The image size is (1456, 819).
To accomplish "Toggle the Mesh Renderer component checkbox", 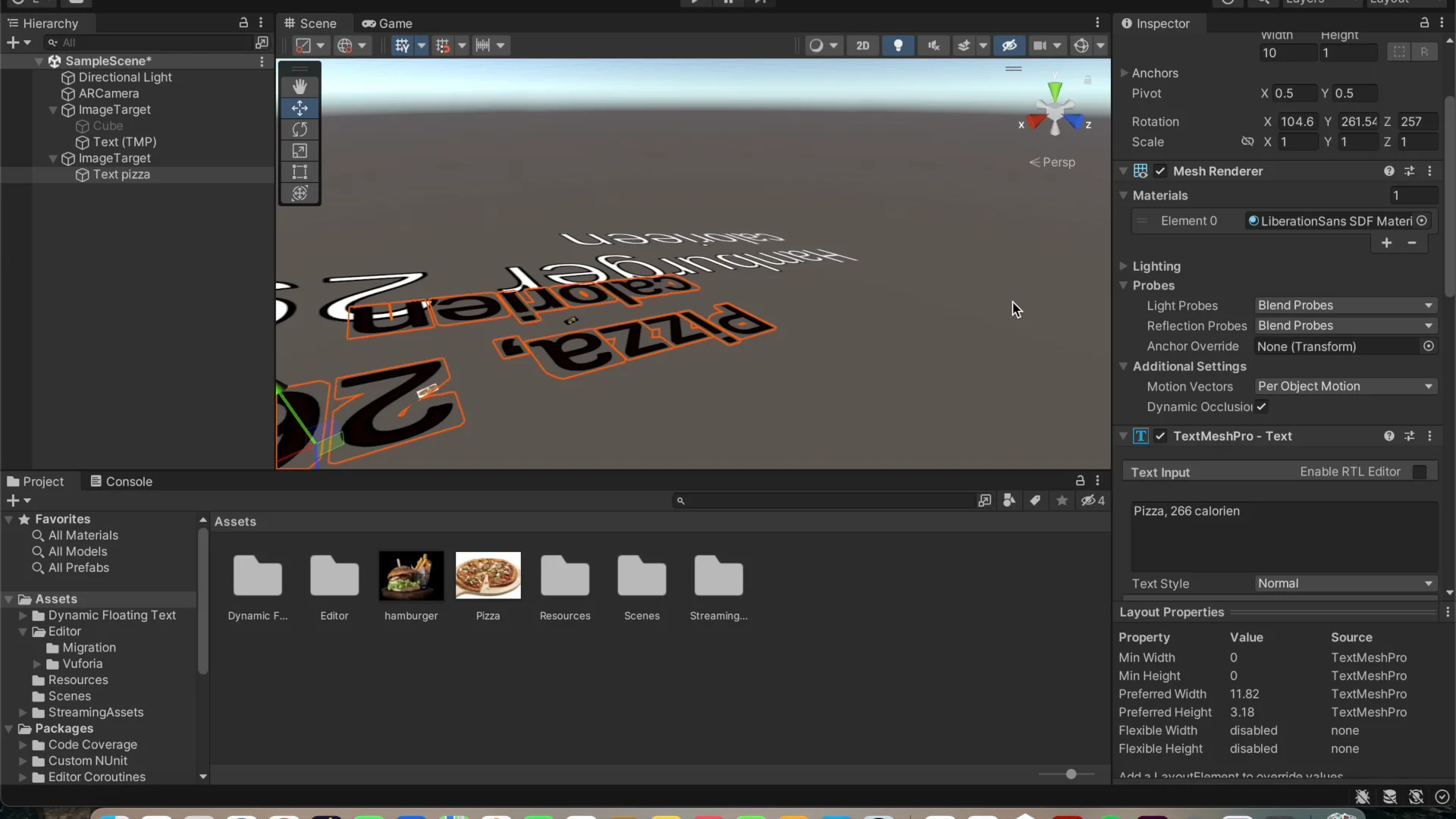I will coord(1162,171).
